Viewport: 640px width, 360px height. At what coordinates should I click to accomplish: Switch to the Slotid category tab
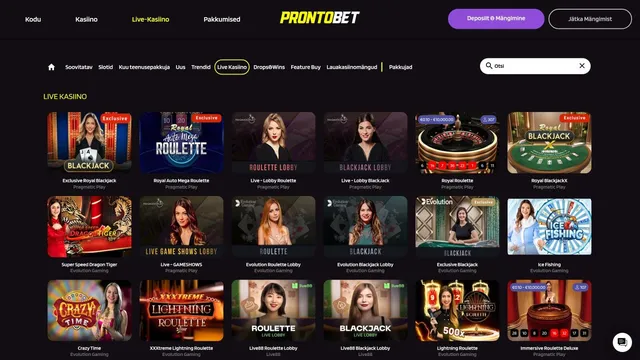tap(105, 67)
